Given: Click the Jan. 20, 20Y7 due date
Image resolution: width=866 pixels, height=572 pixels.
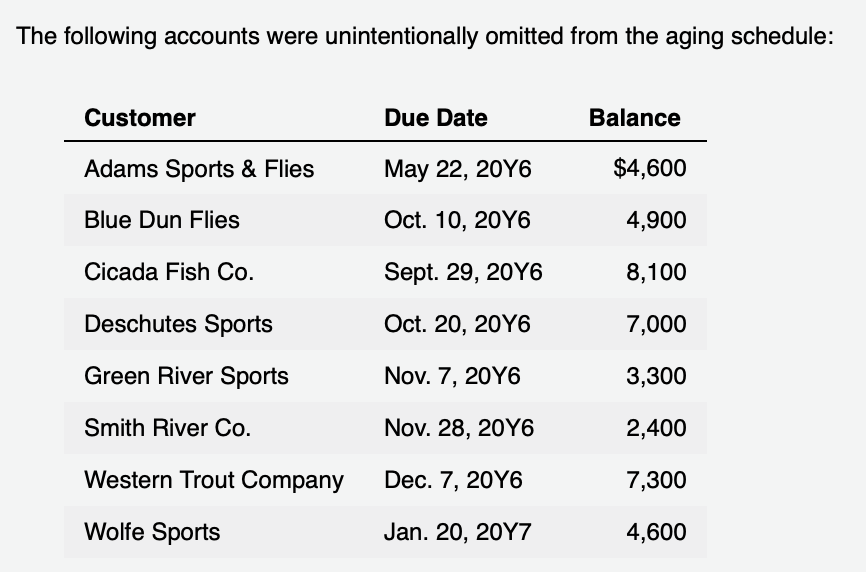Looking at the screenshot, I should (458, 532).
